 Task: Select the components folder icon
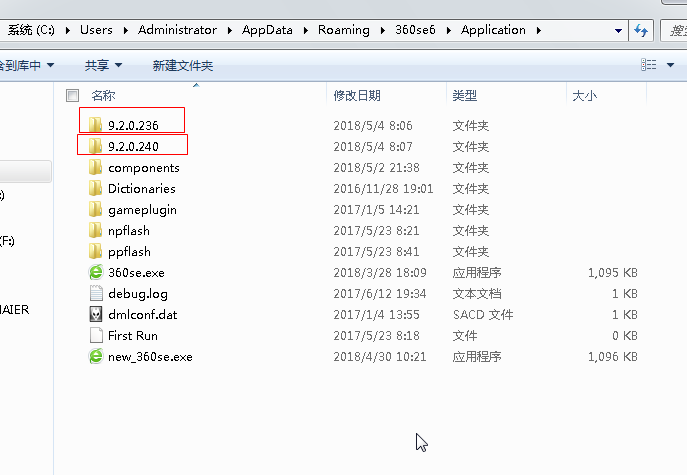coord(95,167)
